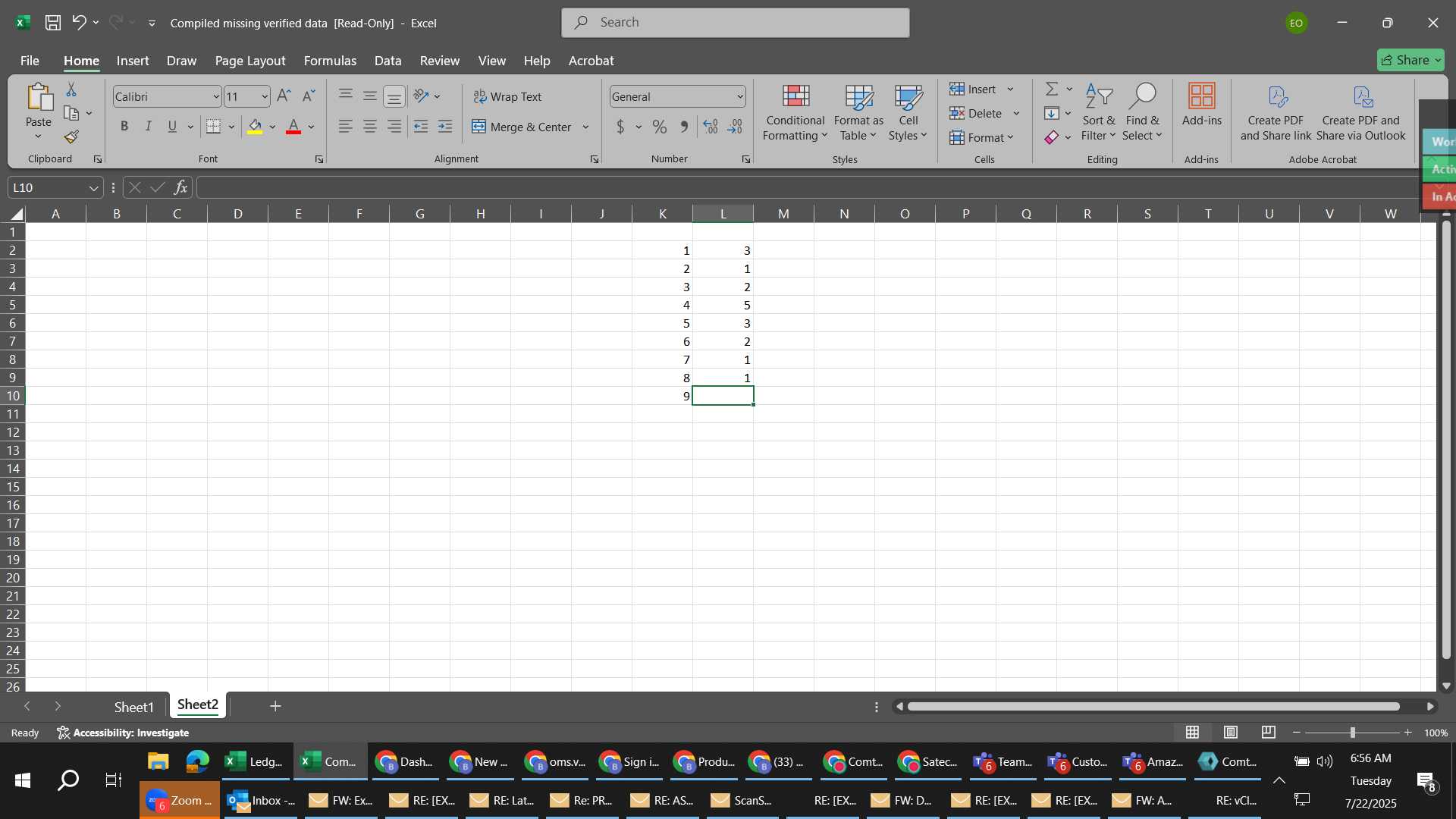Image resolution: width=1456 pixels, height=819 pixels.
Task: Click the Share button
Action: click(1410, 60)
